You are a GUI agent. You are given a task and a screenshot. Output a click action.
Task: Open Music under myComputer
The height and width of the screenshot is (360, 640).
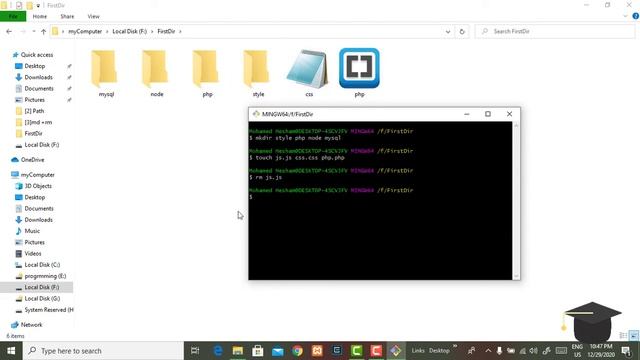32,231
